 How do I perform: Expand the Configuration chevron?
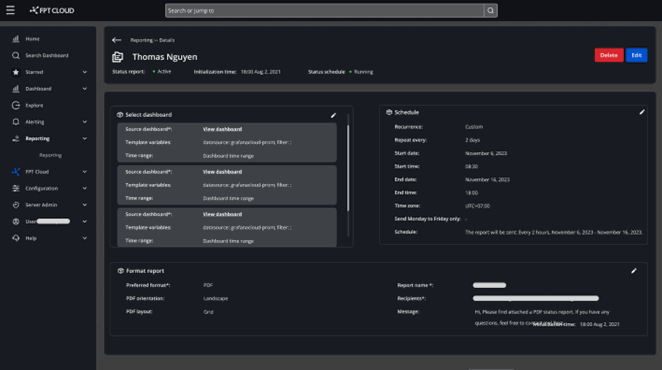[85, 188]
